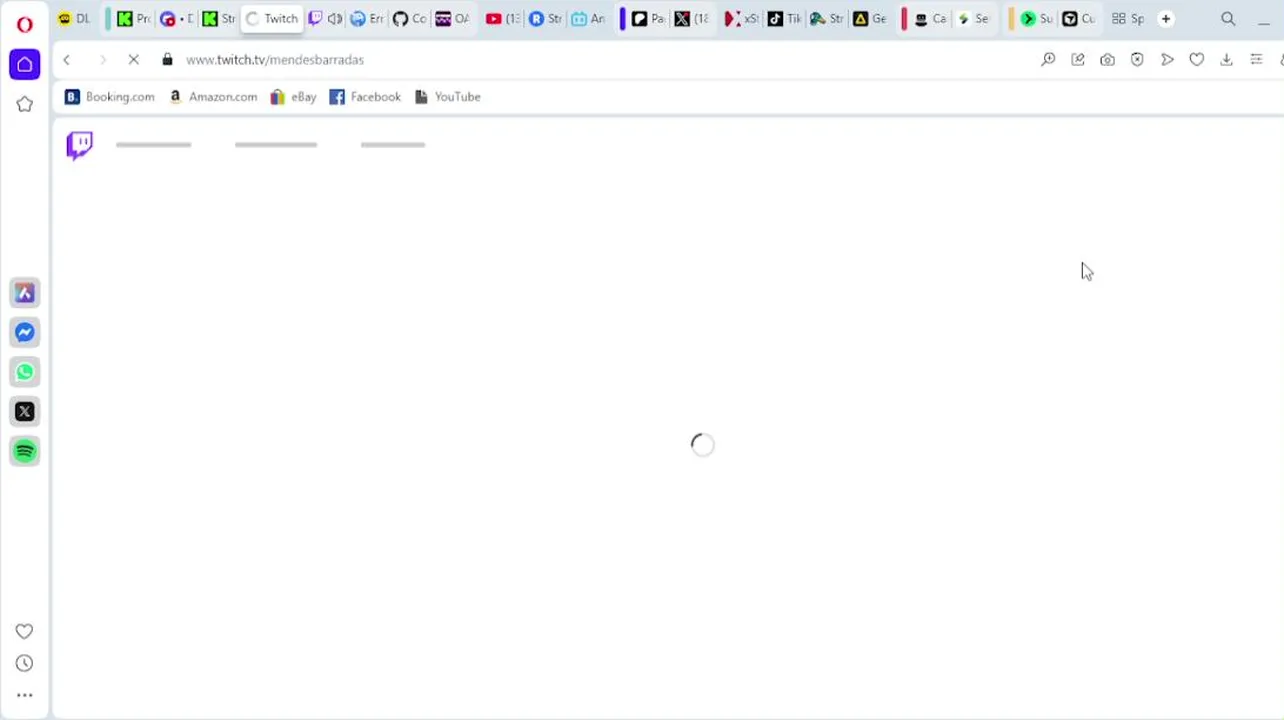The width and height of the screenshot is (1284, 720).
Task: Switch to the Se tab
Action: pos(973,19)
